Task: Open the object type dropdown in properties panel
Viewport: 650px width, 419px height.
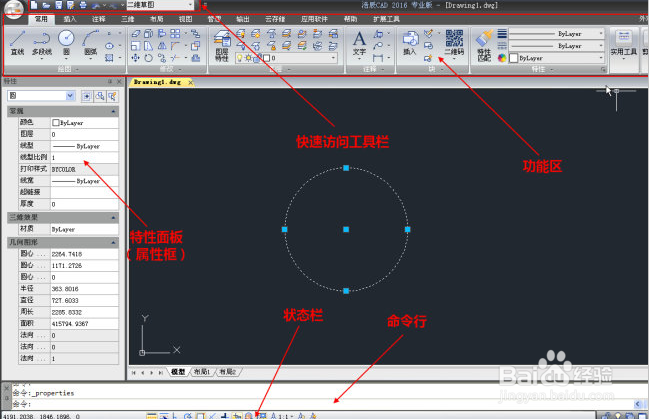Action: (x=41, y=96)
